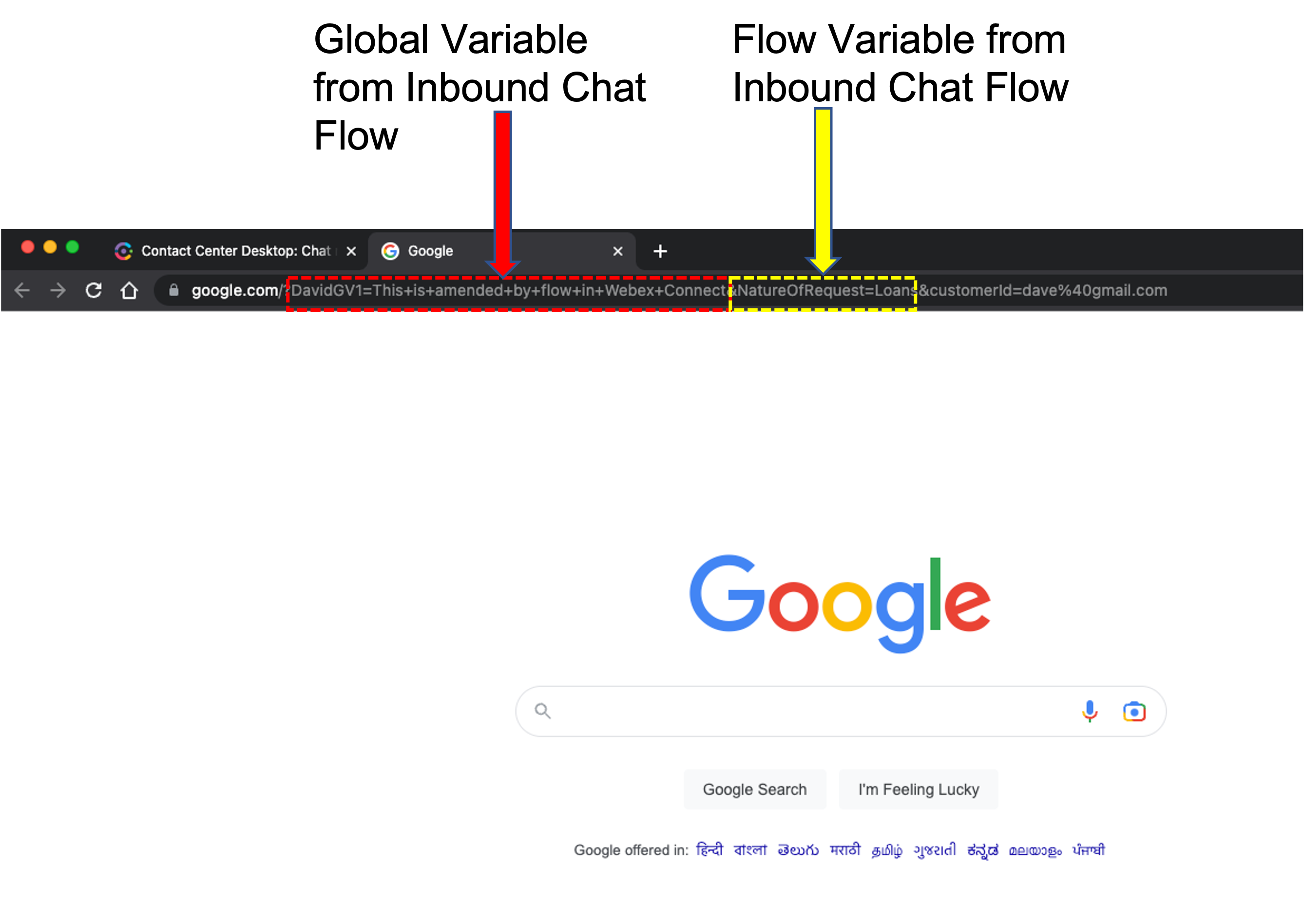Click the Google Lens camera search icon
The width and height of the screenshot is (1304, 924).
pos(1134,711)
